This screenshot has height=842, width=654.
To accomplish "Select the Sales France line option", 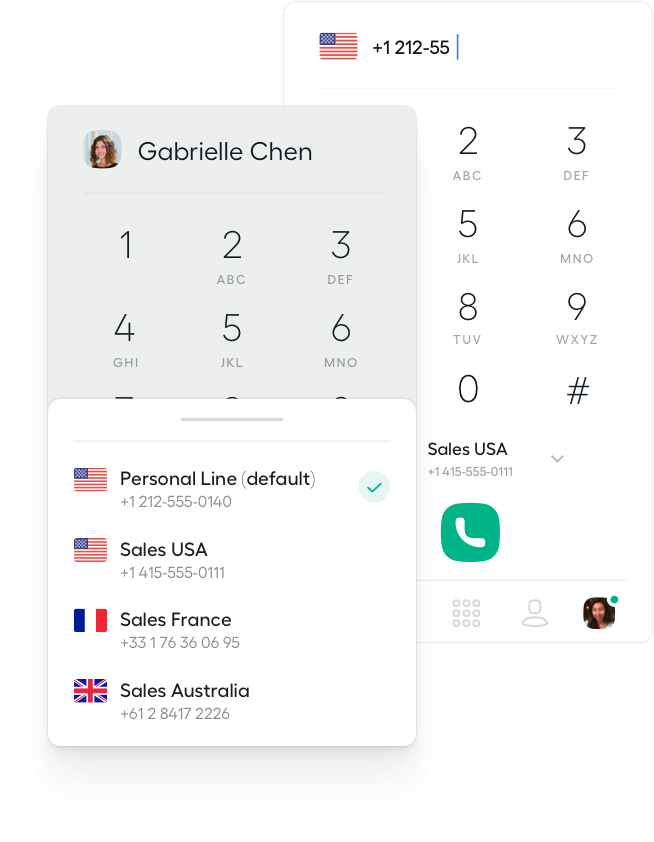I will (232, 630).
